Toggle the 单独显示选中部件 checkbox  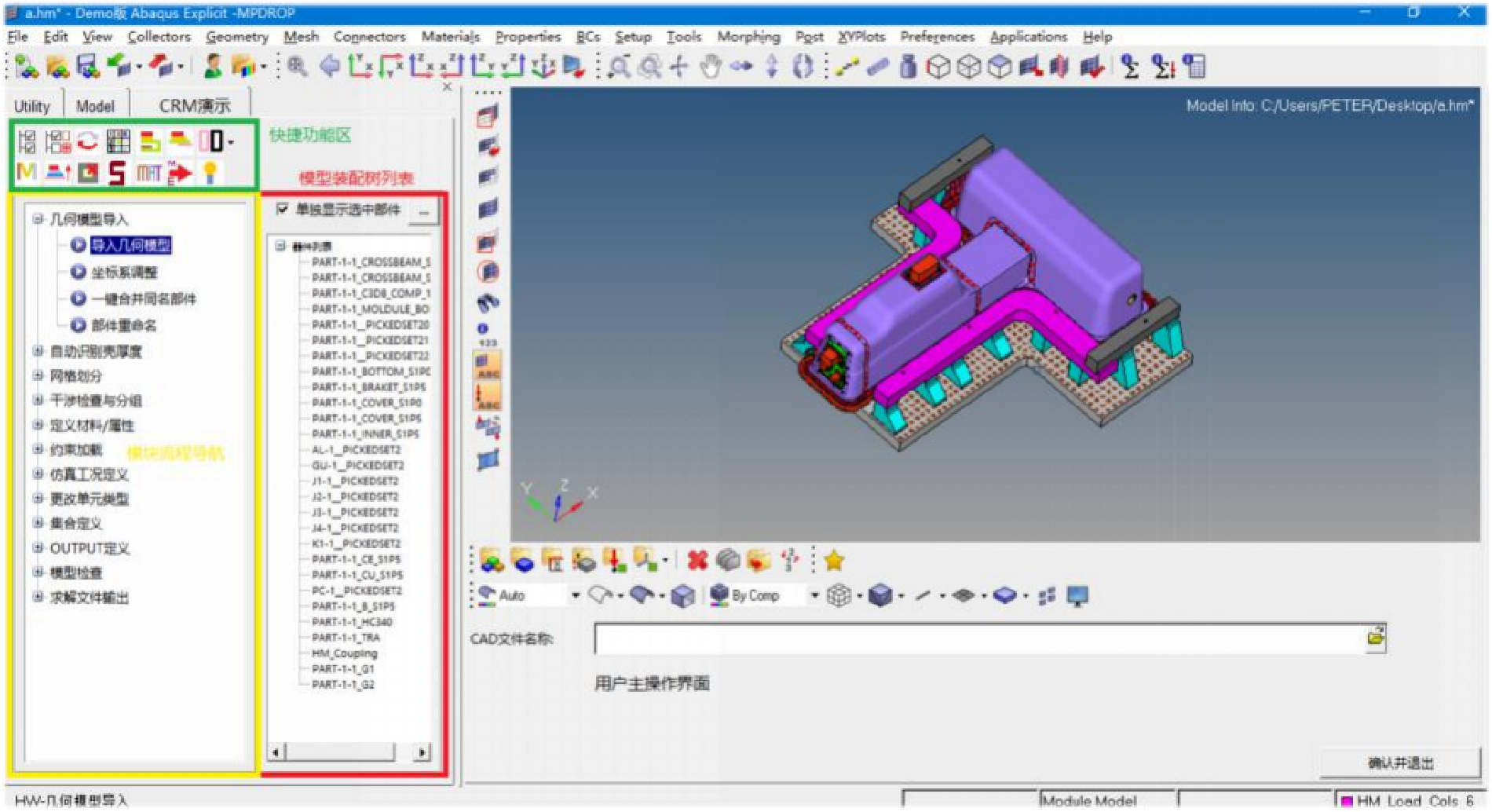point(282,209)
